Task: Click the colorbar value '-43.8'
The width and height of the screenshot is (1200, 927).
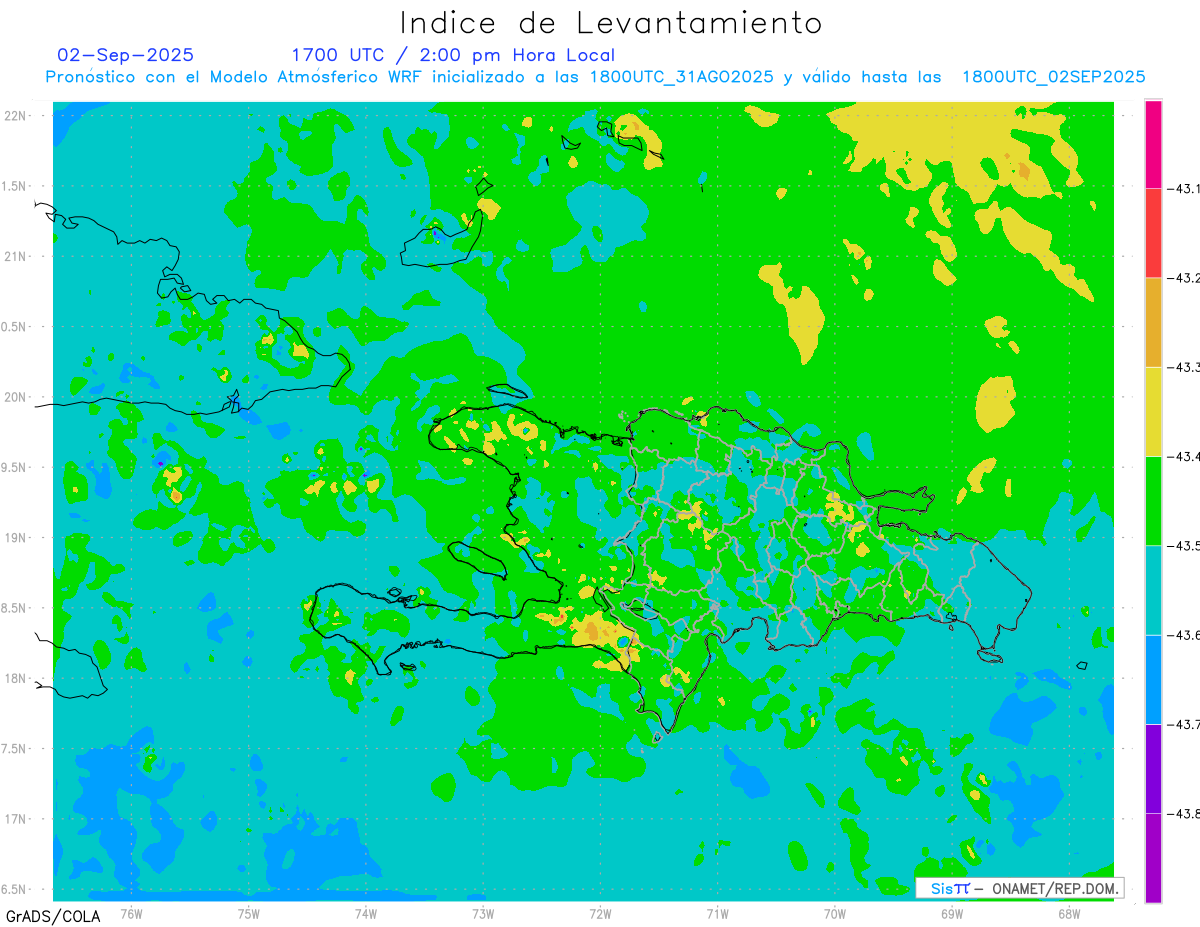Action: click(x=1184, y=813)
